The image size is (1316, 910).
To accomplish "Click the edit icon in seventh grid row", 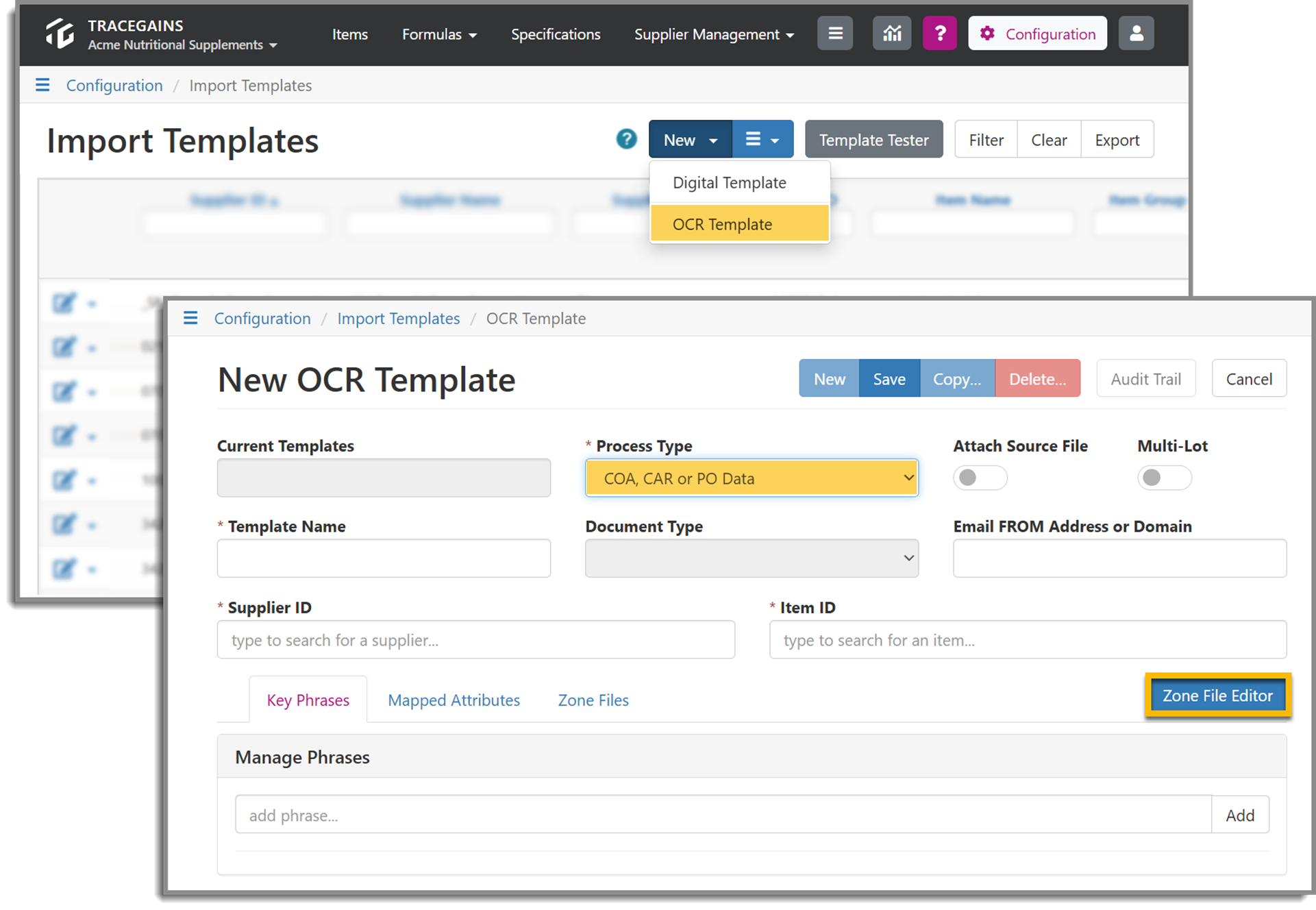I will (x=64, y=569).
